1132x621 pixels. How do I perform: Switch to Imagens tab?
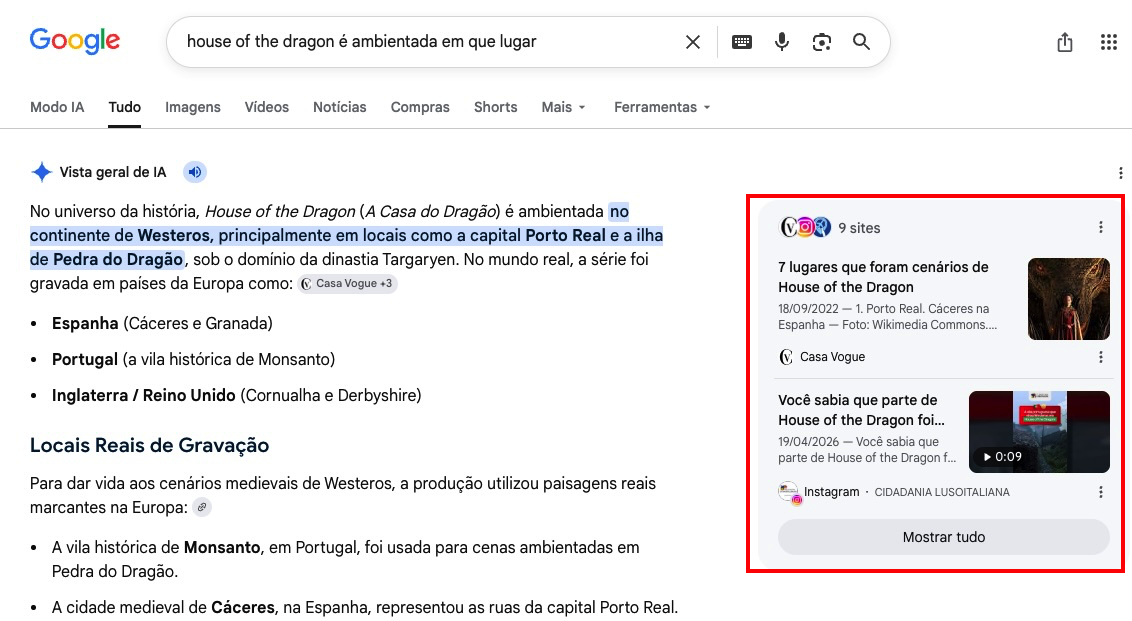point(193,107)
